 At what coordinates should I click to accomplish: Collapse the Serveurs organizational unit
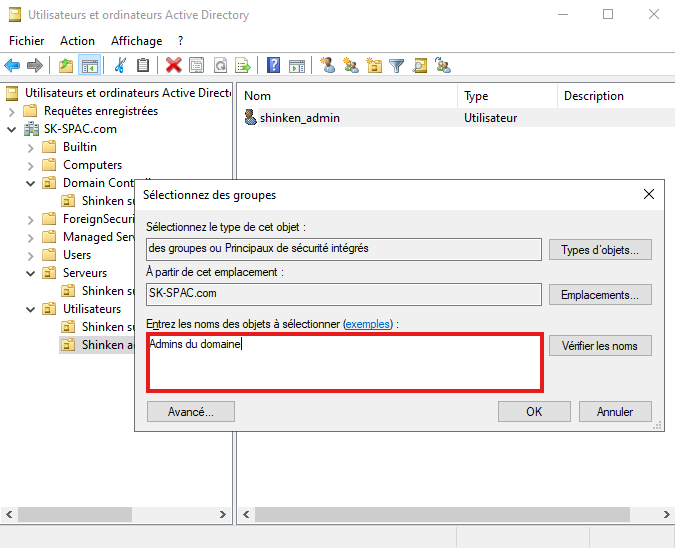30,273
